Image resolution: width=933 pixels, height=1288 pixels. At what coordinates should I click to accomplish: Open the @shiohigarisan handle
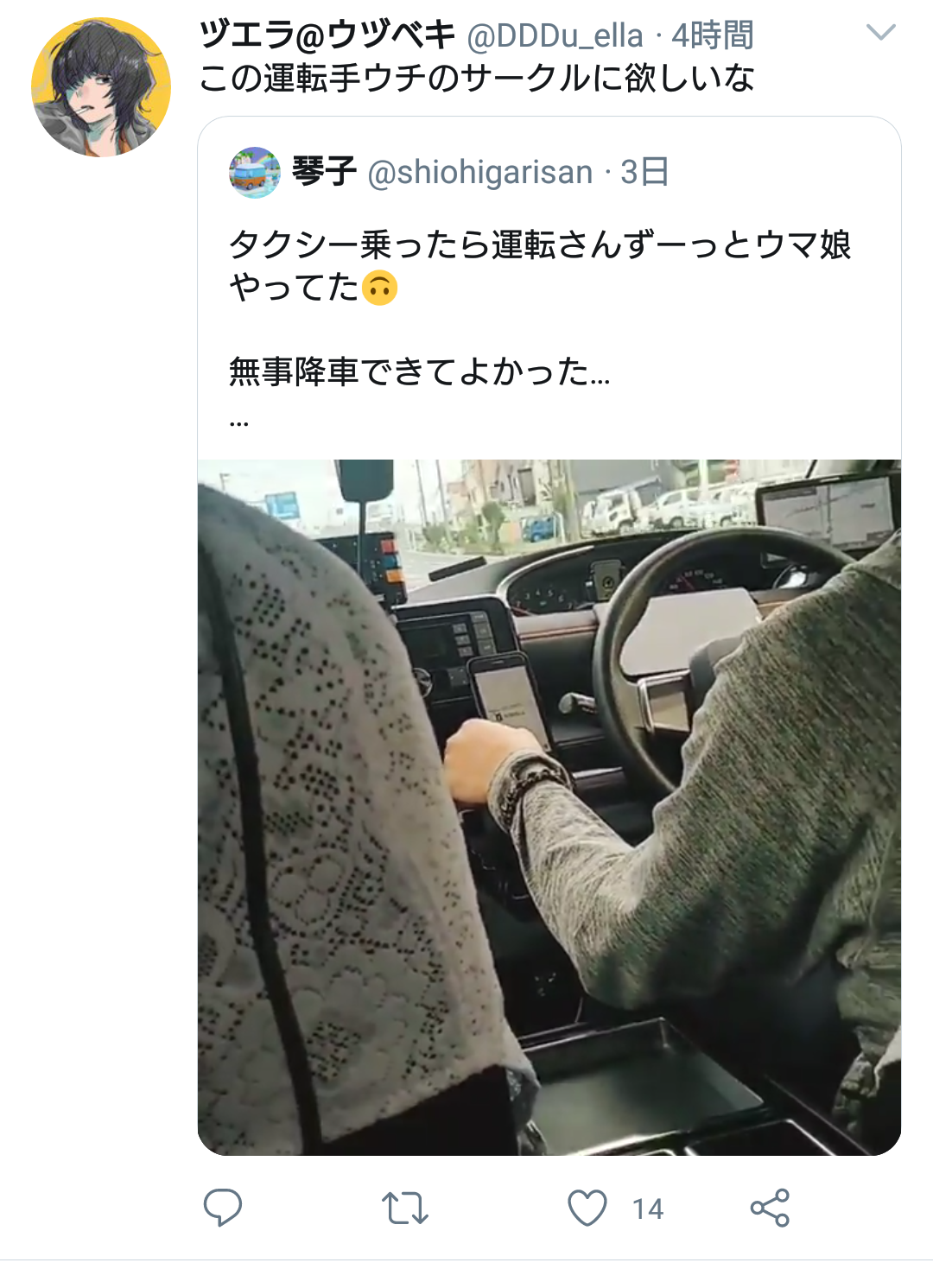pyautogui.click(x=480, y=173)
